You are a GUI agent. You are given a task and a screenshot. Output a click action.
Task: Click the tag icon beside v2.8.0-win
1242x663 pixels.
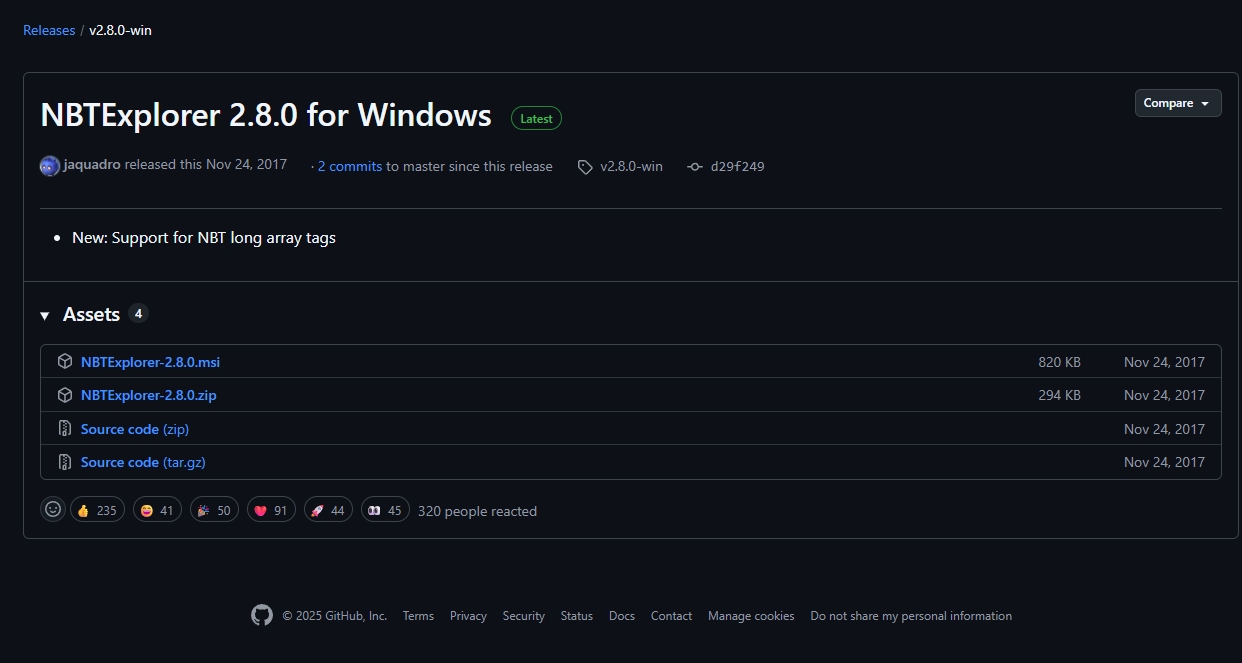(x=585, y=167)
